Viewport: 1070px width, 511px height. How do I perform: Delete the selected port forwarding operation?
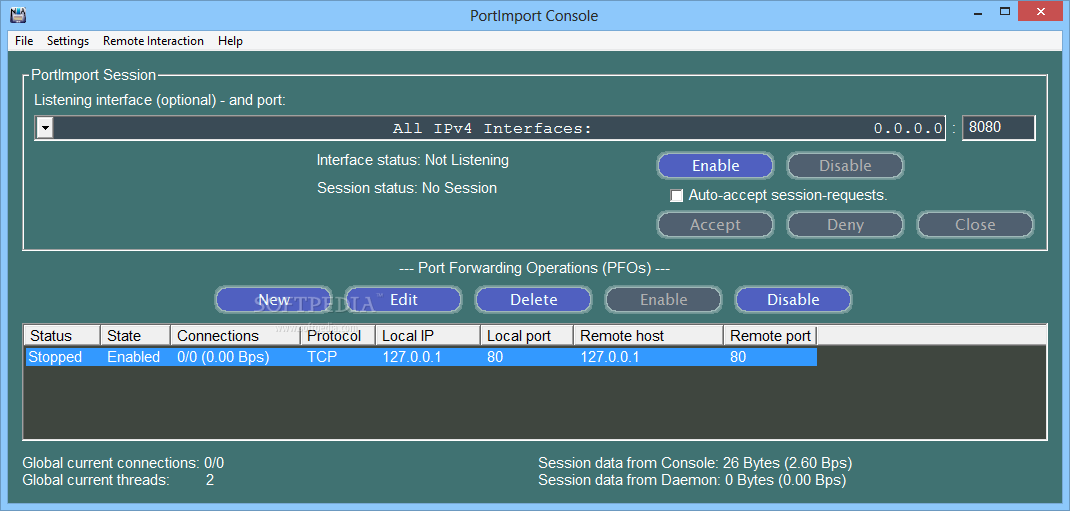click(533, 300)
